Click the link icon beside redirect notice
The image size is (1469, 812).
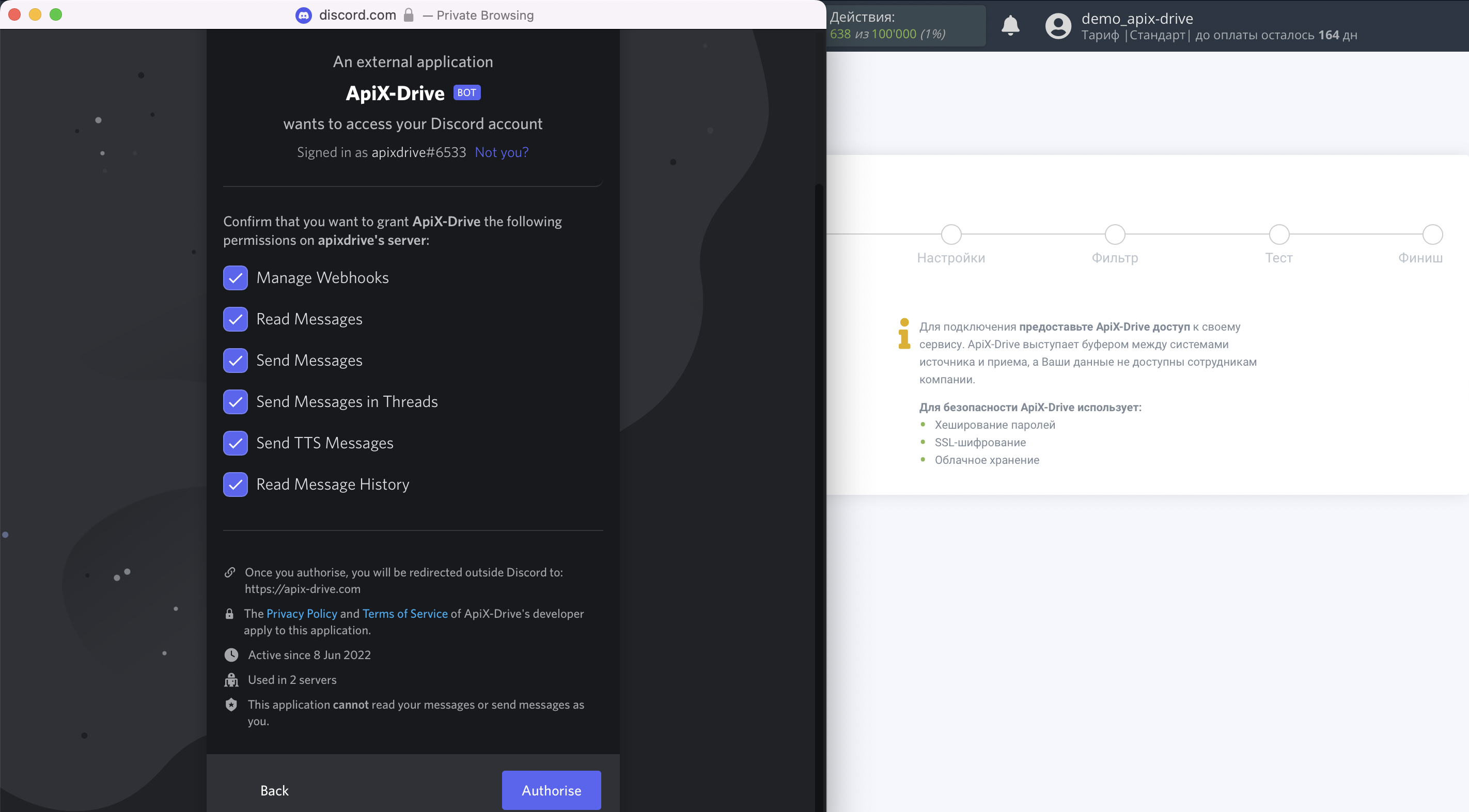point(230,572)
